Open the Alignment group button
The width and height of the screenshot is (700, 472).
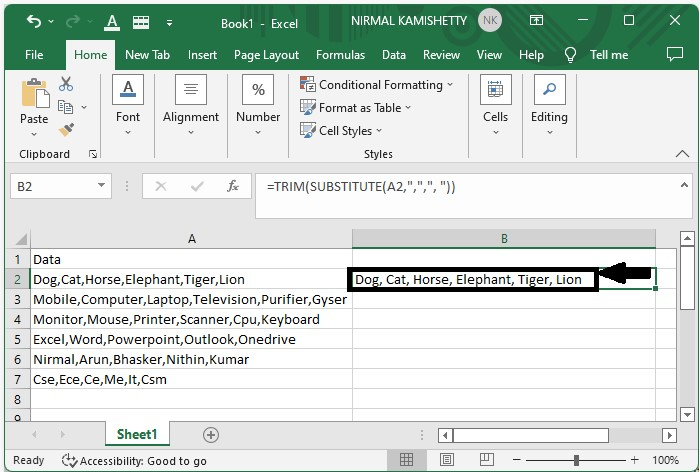191,105
